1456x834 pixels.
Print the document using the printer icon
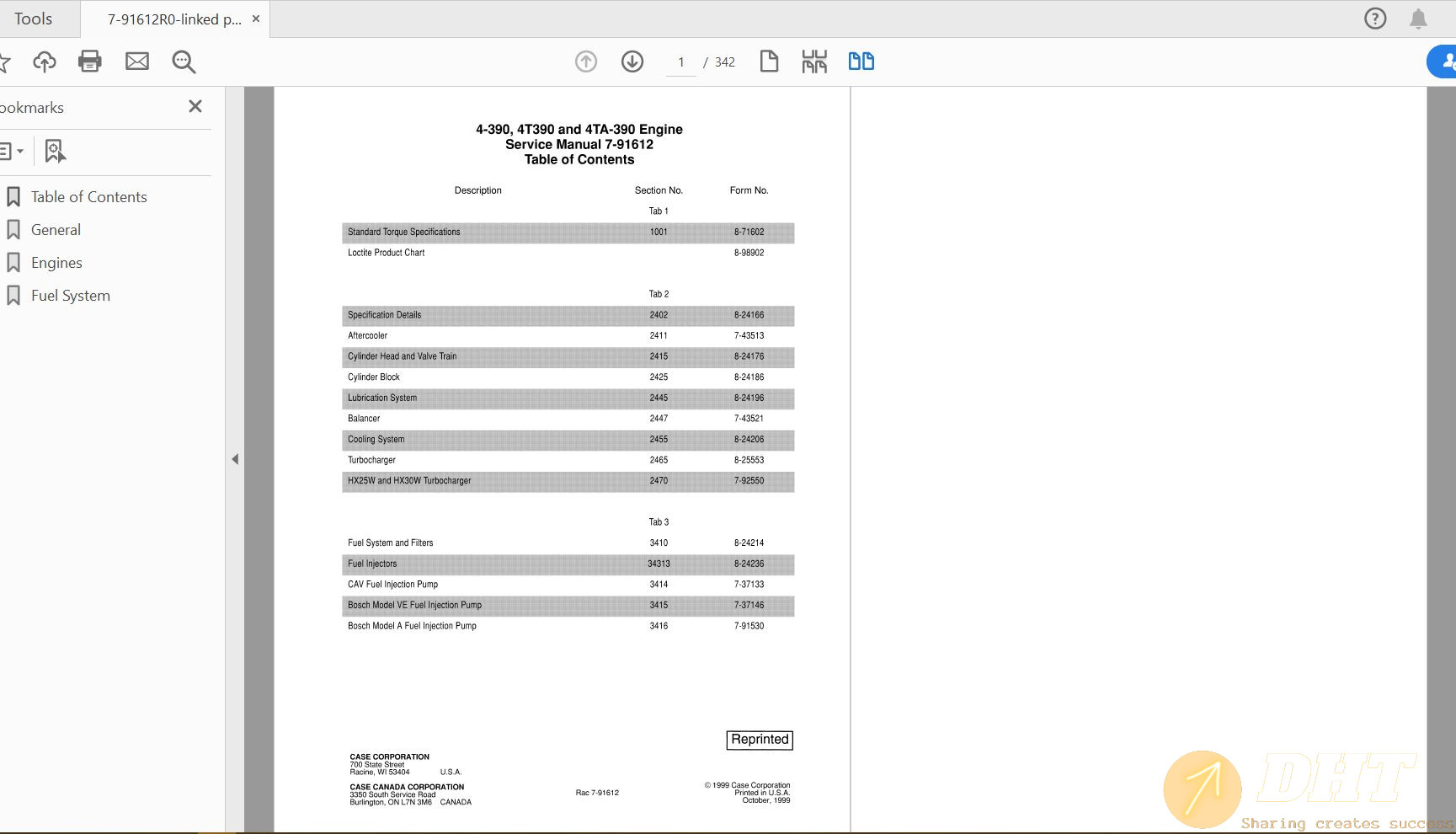coord(90,61)
